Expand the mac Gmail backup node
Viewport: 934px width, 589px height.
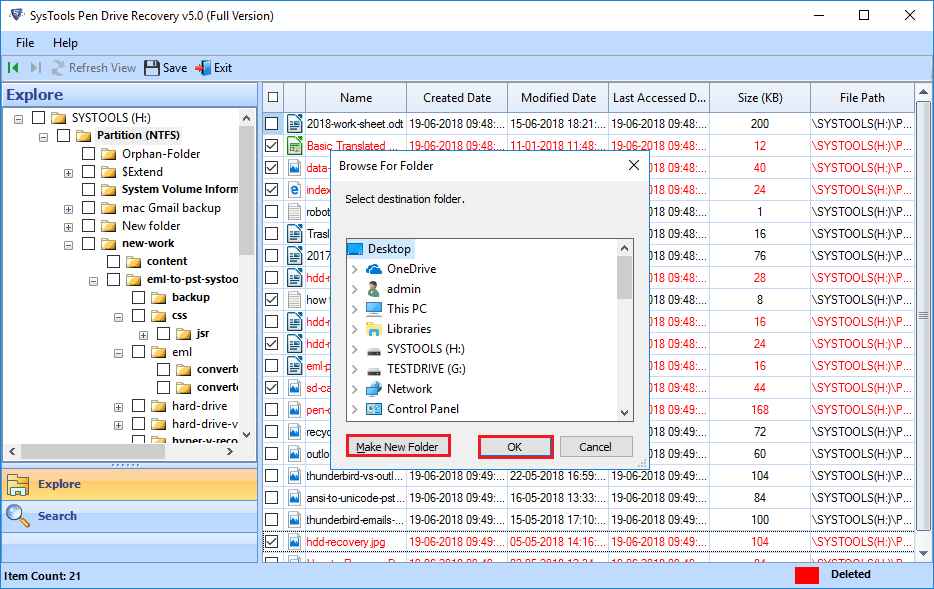(x=69, y=210)
